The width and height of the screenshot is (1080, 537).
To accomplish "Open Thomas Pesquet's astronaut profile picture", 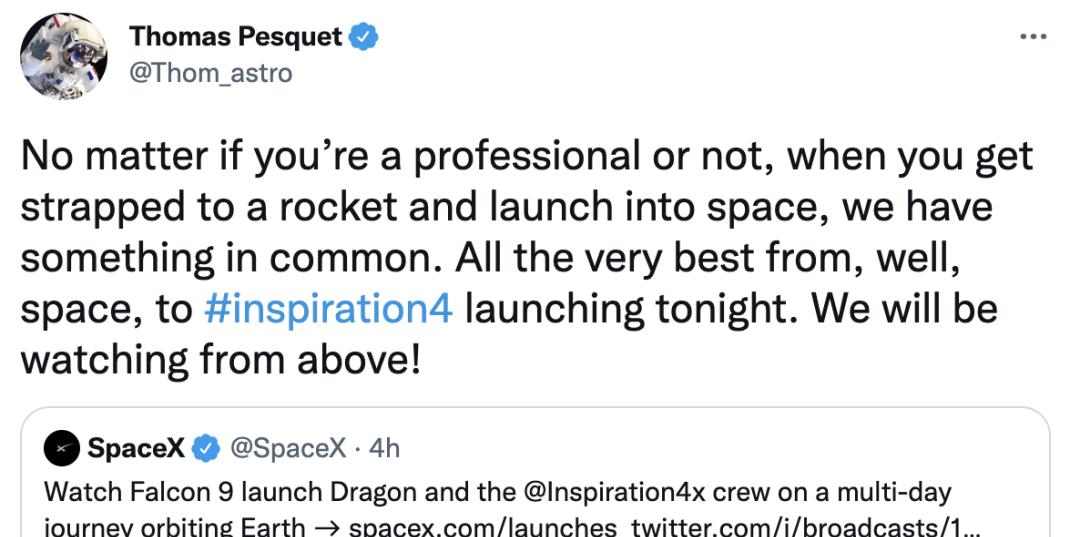I will pos(64,55).
